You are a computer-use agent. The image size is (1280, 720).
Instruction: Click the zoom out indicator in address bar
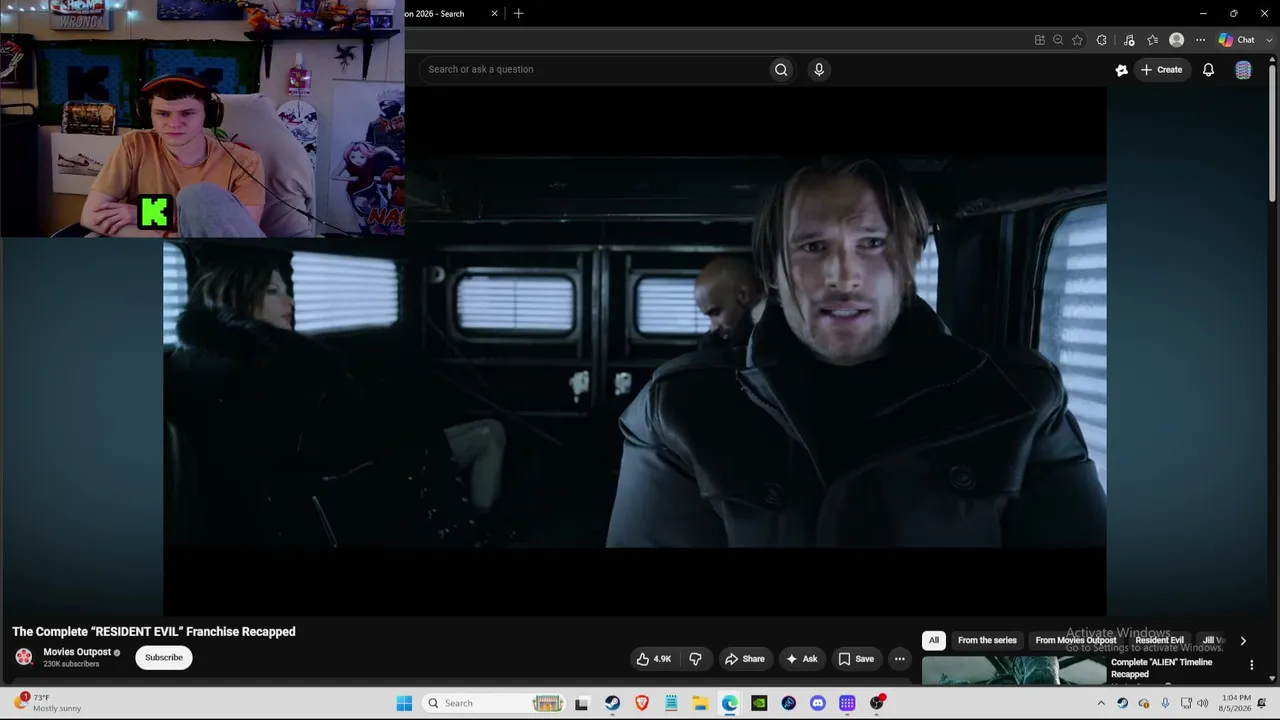1058,40
